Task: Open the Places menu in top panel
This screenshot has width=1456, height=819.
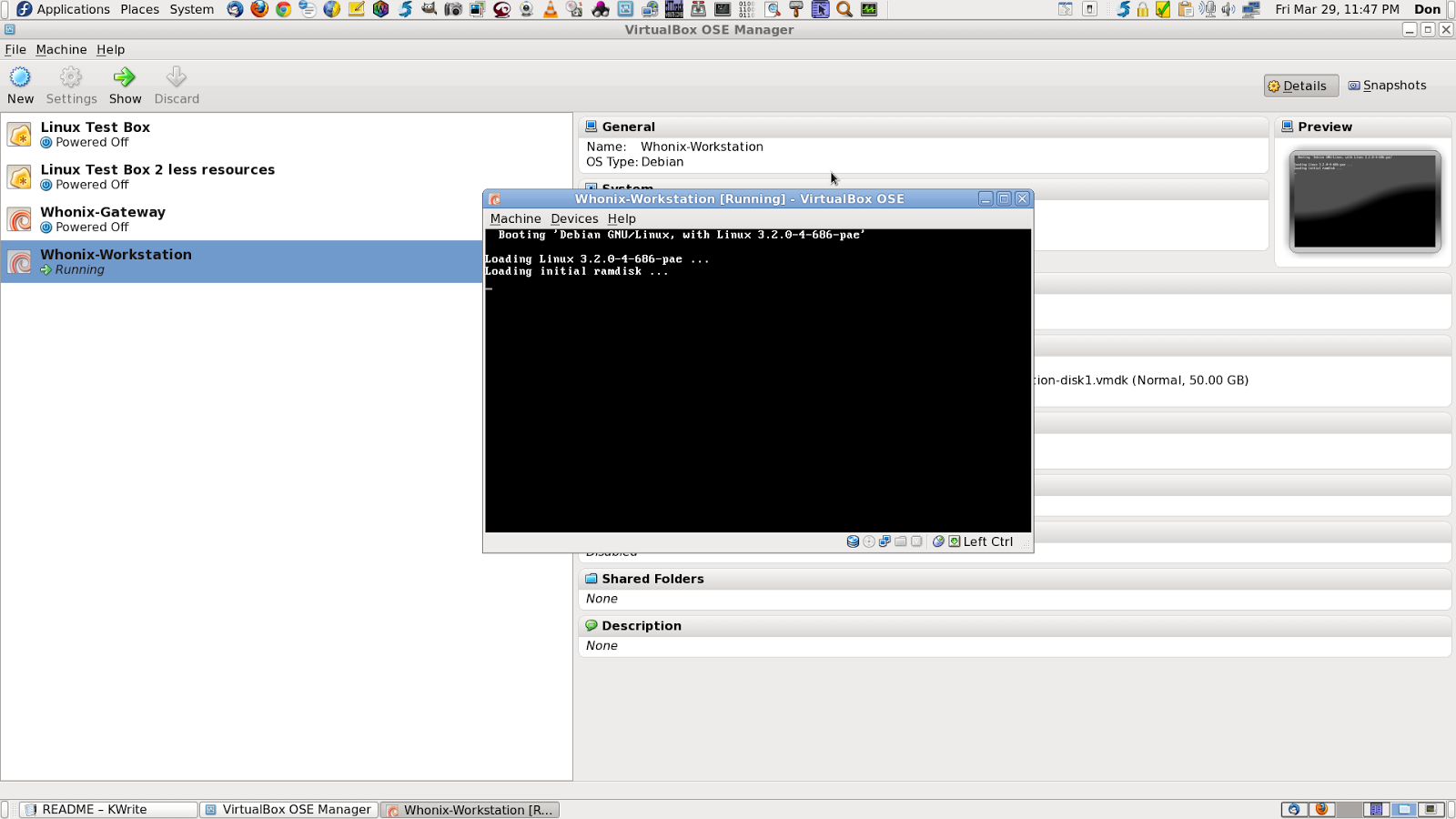Action: pos(139,9)
